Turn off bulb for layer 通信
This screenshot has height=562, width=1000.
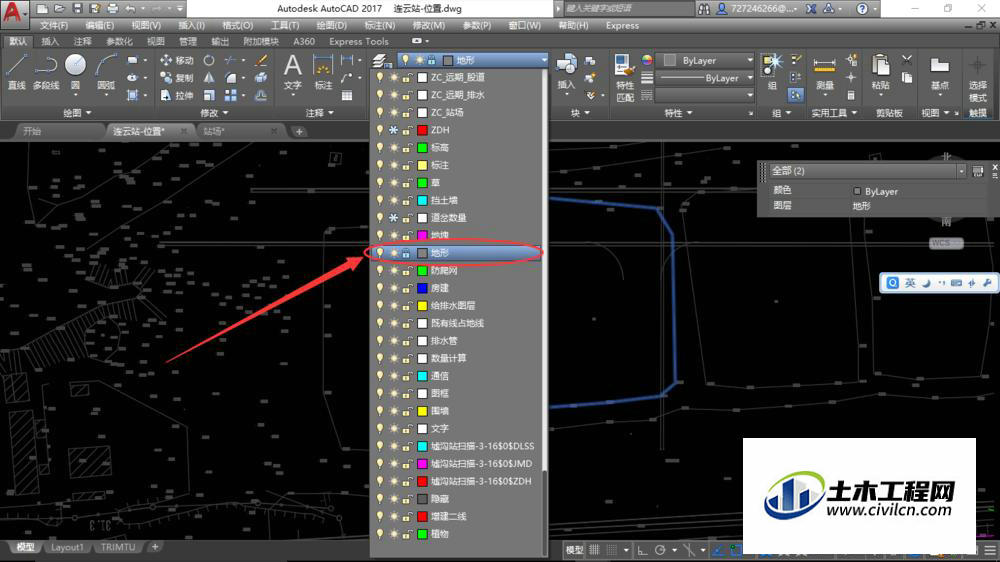[x=380, y=376]
